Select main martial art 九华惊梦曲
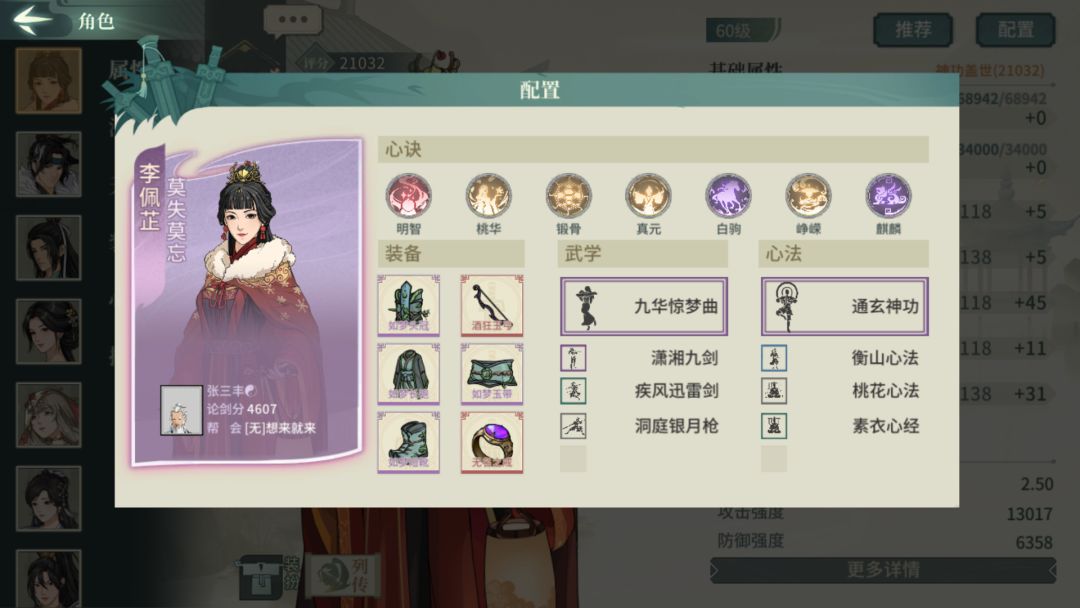 [643, 306]
